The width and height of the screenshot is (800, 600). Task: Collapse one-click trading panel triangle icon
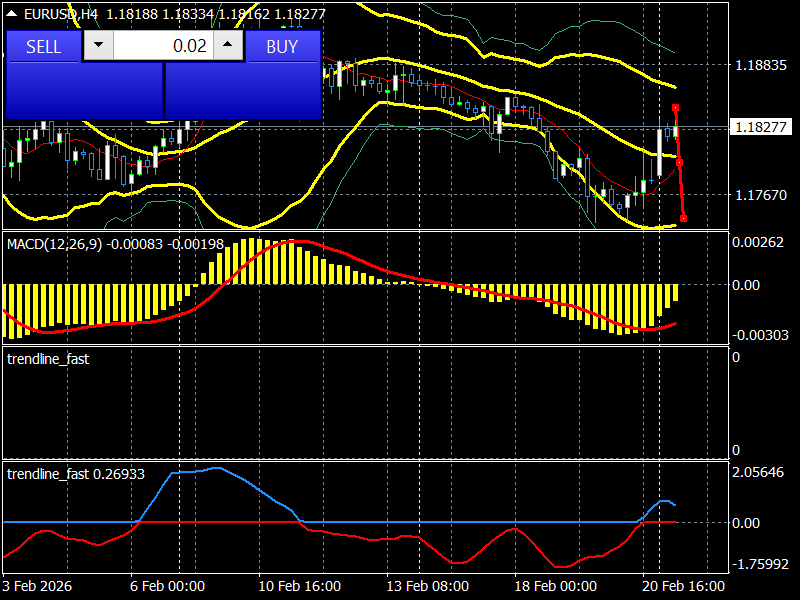coord(11,14)
